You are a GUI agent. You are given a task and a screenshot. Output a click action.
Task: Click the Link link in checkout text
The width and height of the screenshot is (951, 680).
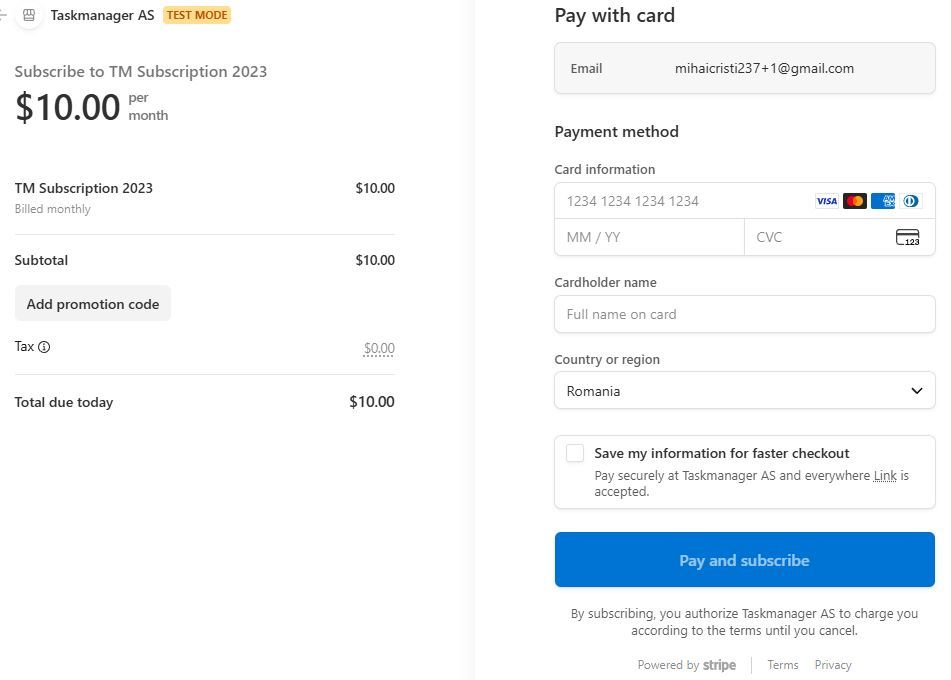[x=886, y=475]
